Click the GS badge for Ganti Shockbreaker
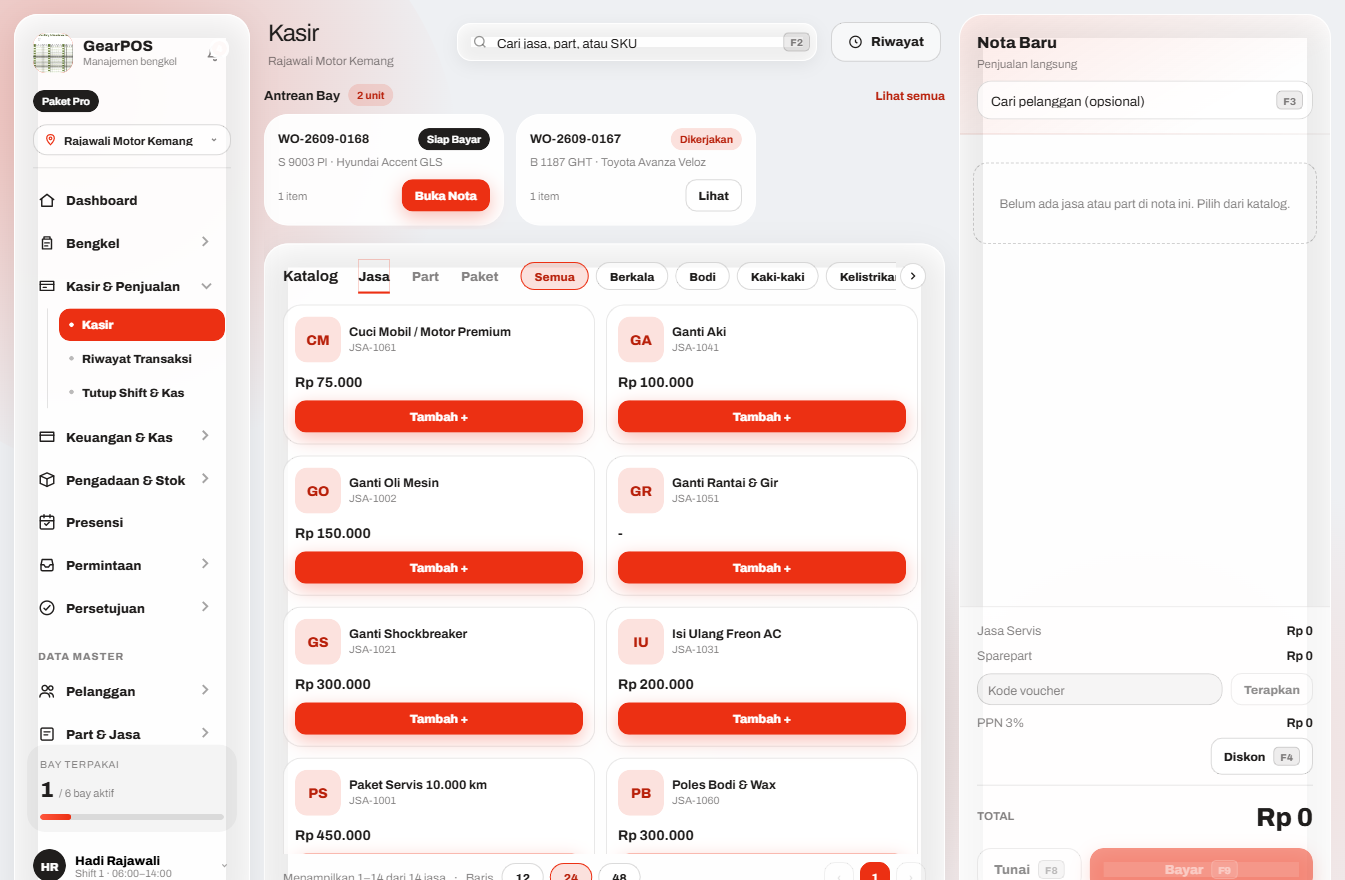 click(318, 642)
